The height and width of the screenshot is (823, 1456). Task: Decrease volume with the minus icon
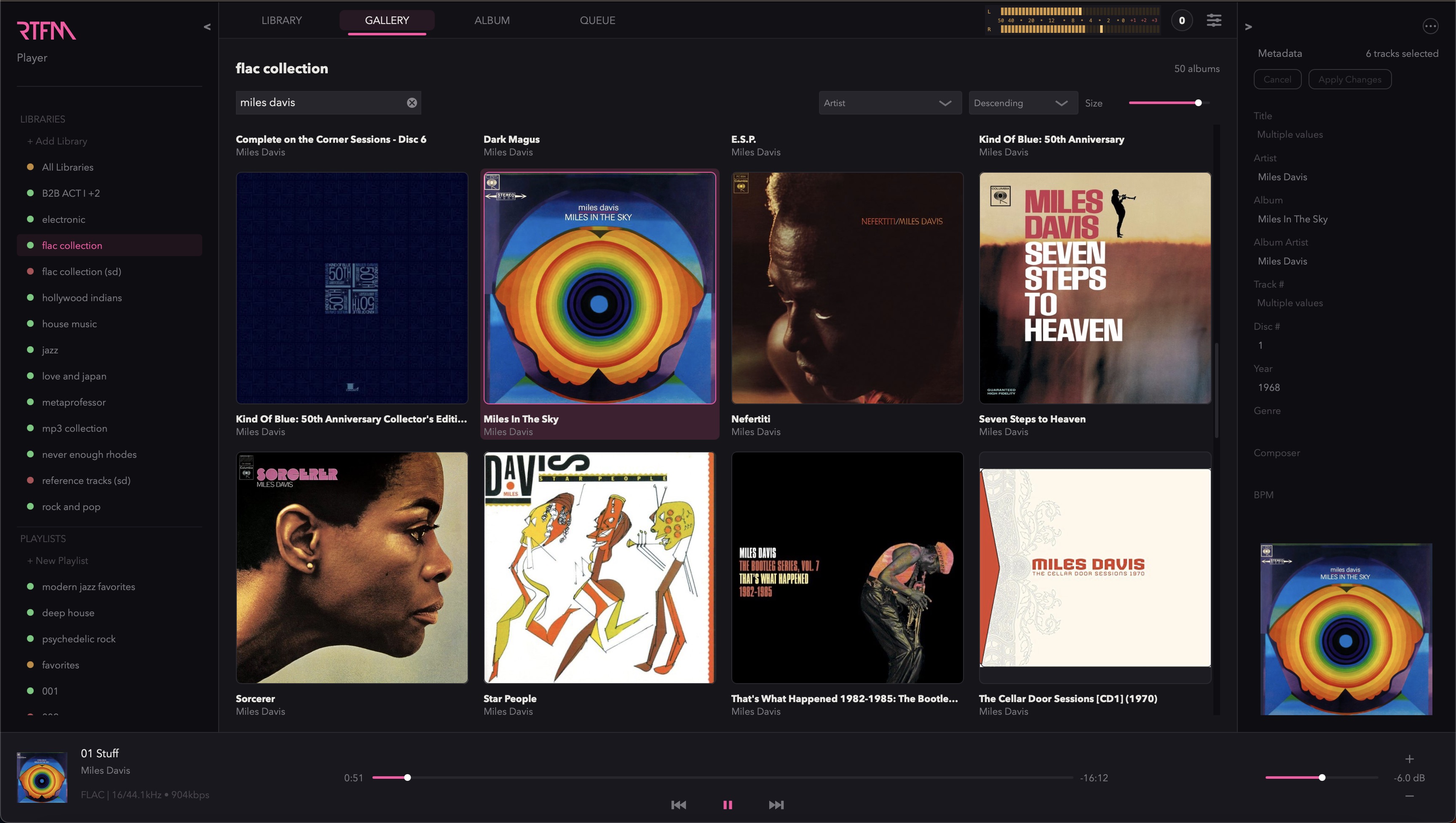click(x=1410, y=796)
